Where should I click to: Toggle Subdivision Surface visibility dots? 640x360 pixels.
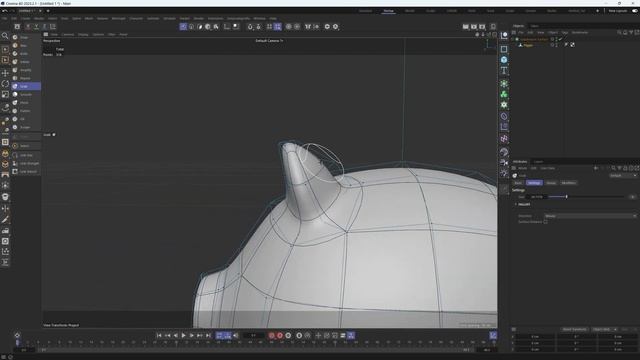(556, 39)
